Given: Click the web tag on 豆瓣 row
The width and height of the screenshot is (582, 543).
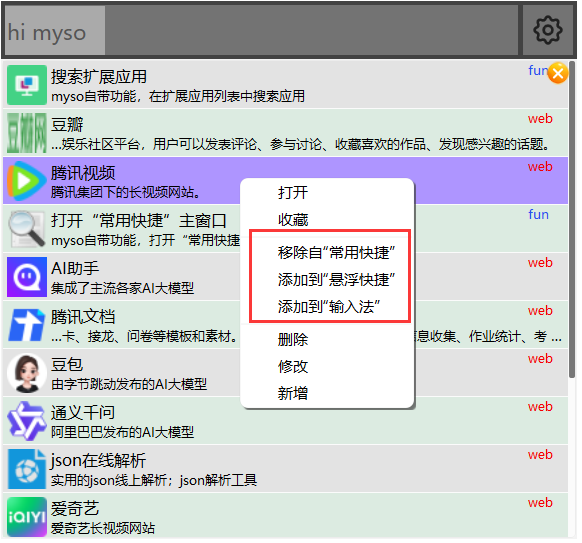Looking at the screenshot, I should coord(540,119).
